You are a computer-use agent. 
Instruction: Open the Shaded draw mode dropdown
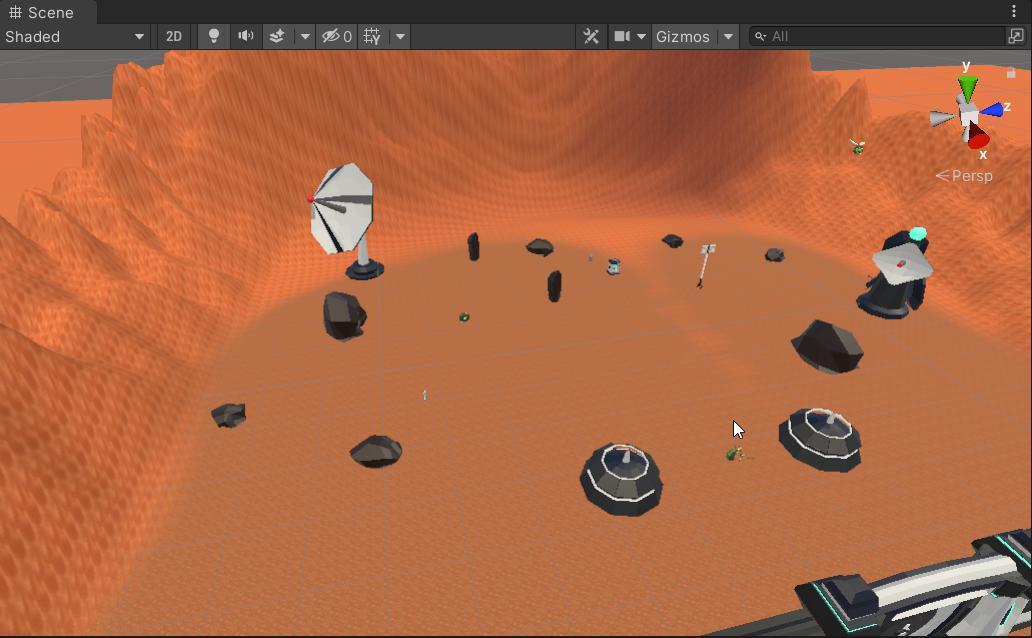(70, 36)
